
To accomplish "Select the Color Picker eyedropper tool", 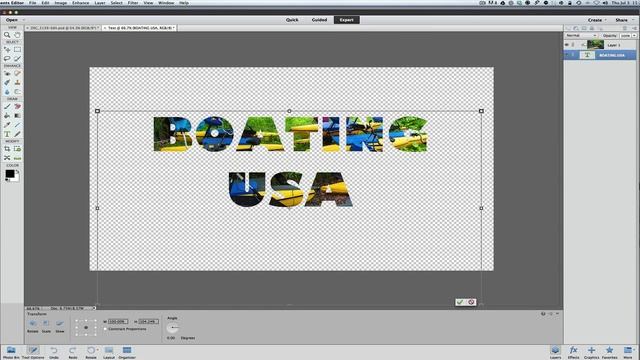I will (7, 125).
